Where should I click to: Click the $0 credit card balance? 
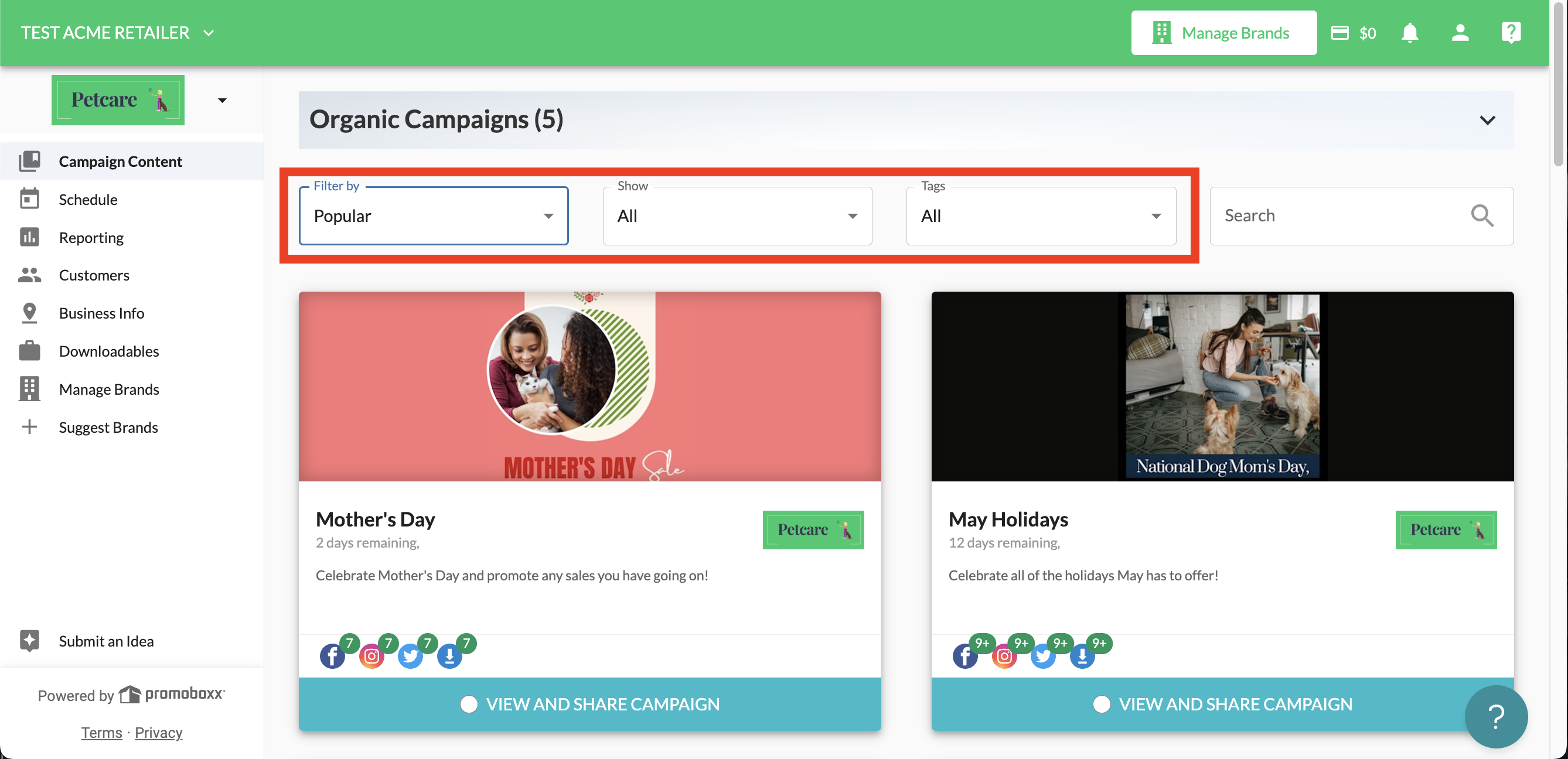click(1354, 33)
